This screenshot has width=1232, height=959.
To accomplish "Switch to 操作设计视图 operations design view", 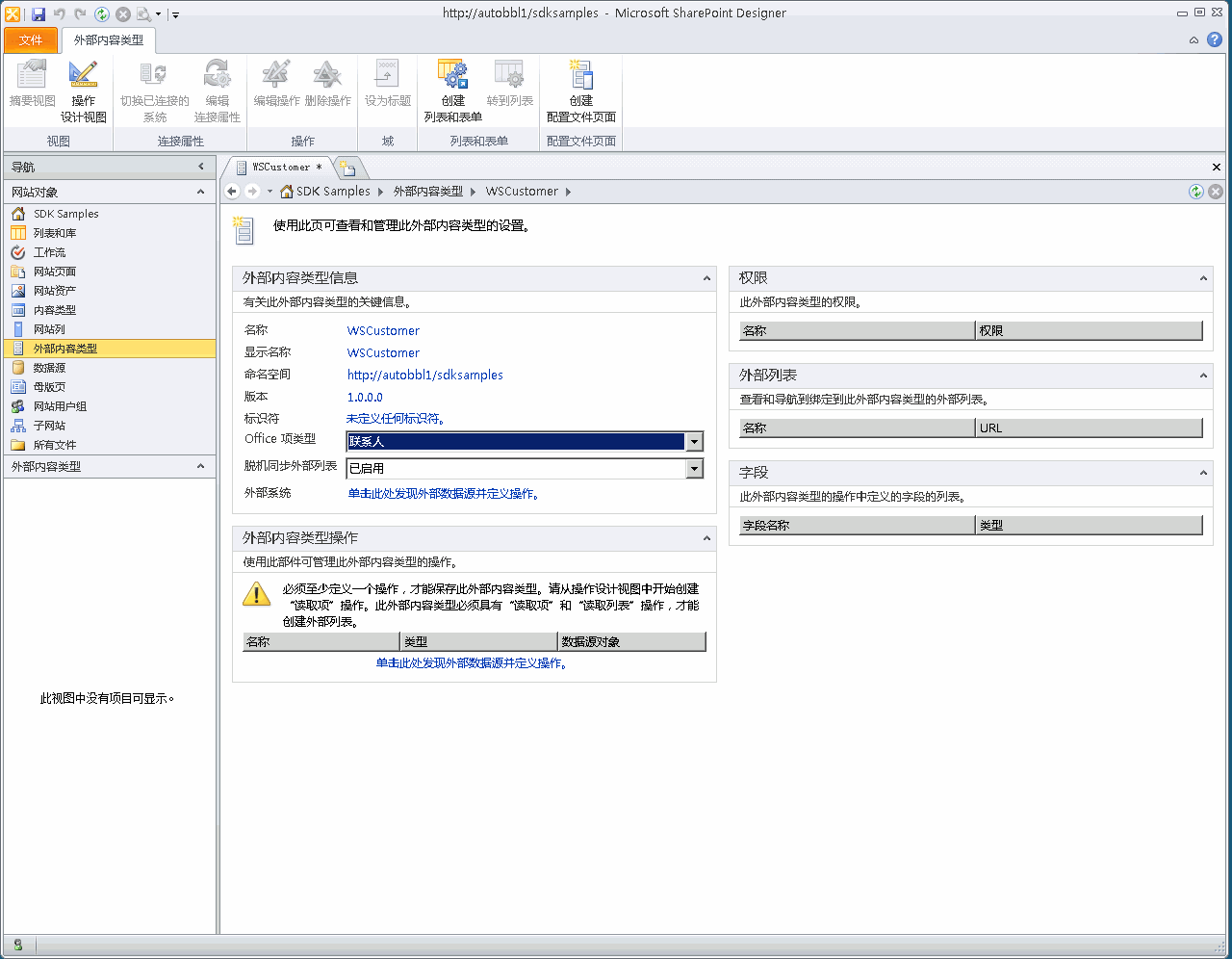I will [84, 91].
